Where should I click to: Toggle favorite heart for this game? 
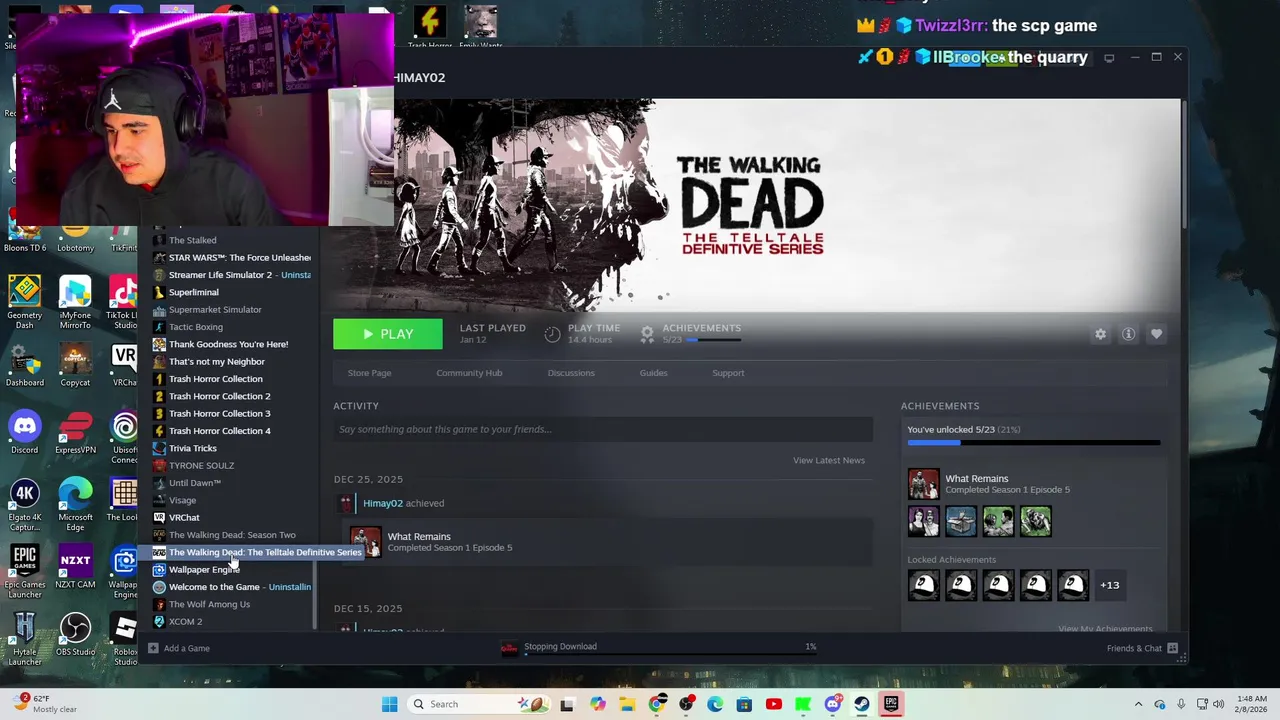click(1156, 334)
